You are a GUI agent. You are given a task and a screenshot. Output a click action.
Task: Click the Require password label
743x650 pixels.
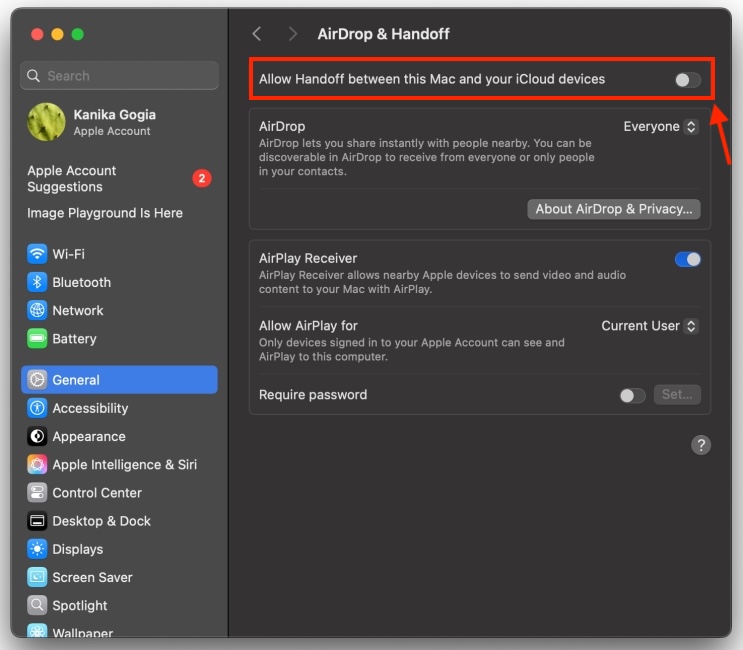313,395
